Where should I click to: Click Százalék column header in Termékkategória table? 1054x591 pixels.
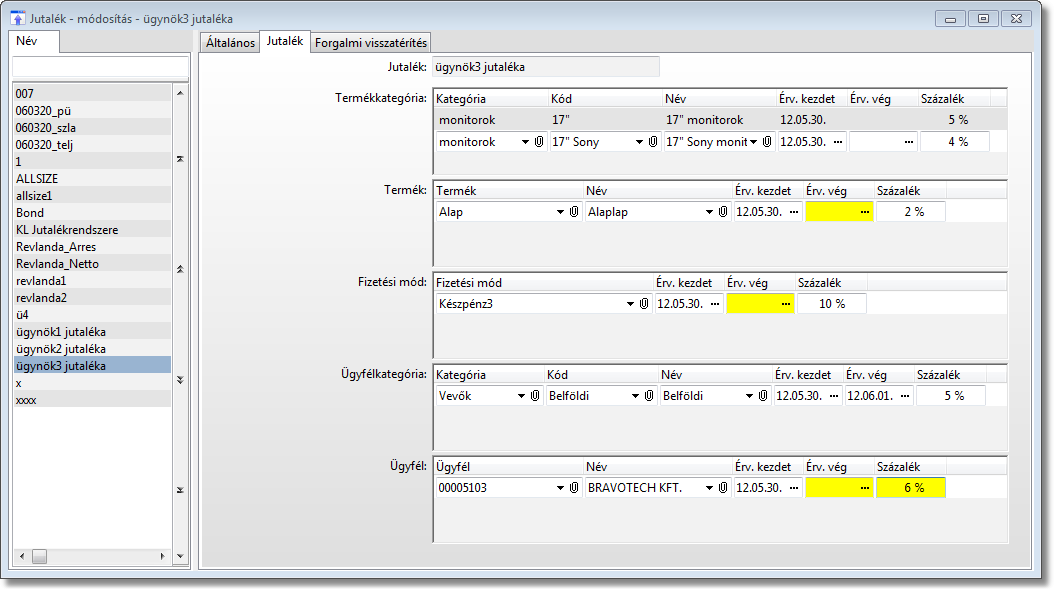[954, 99]
